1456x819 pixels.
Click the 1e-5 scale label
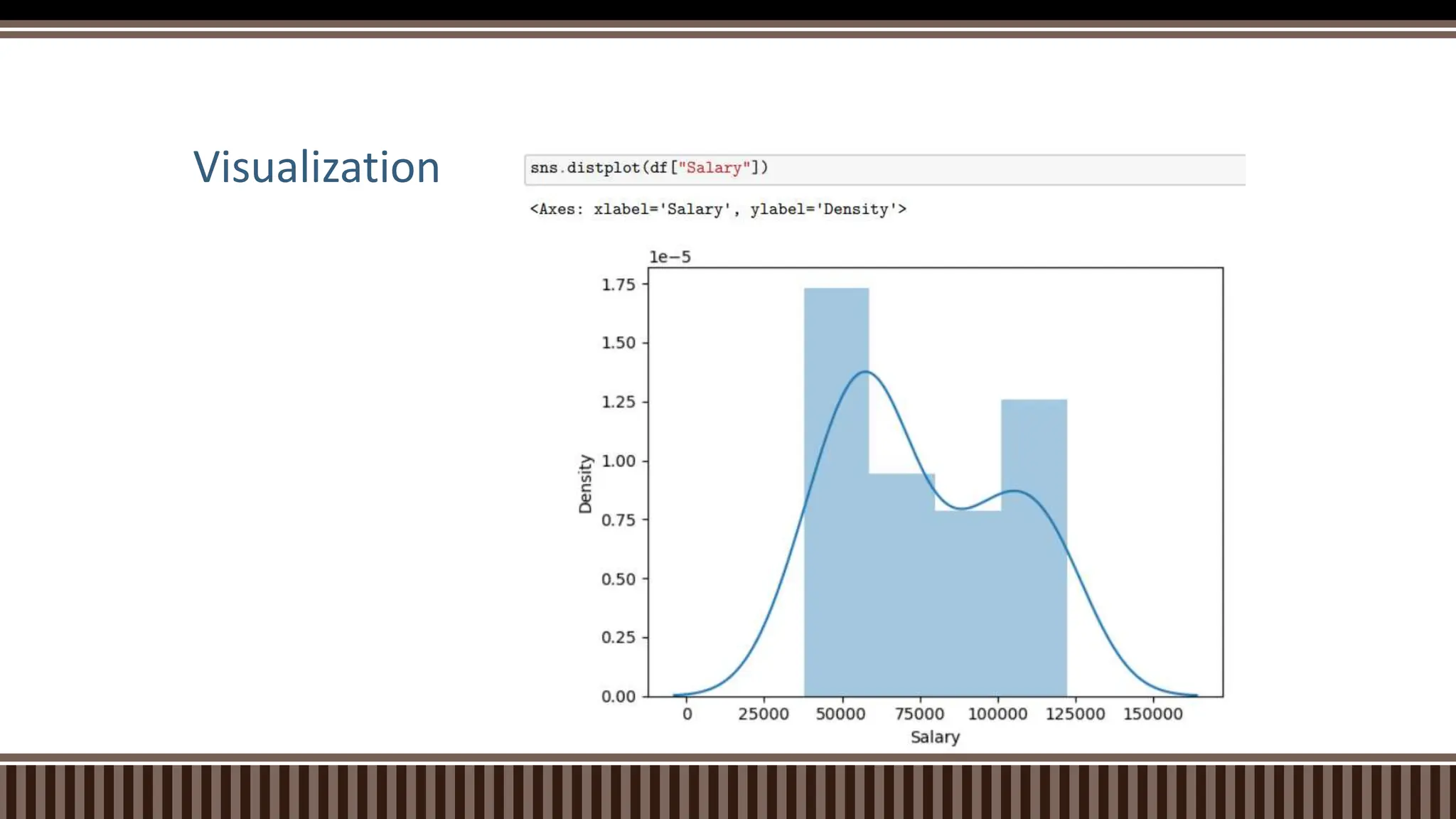pyautogui.click(x=669, y=257)
